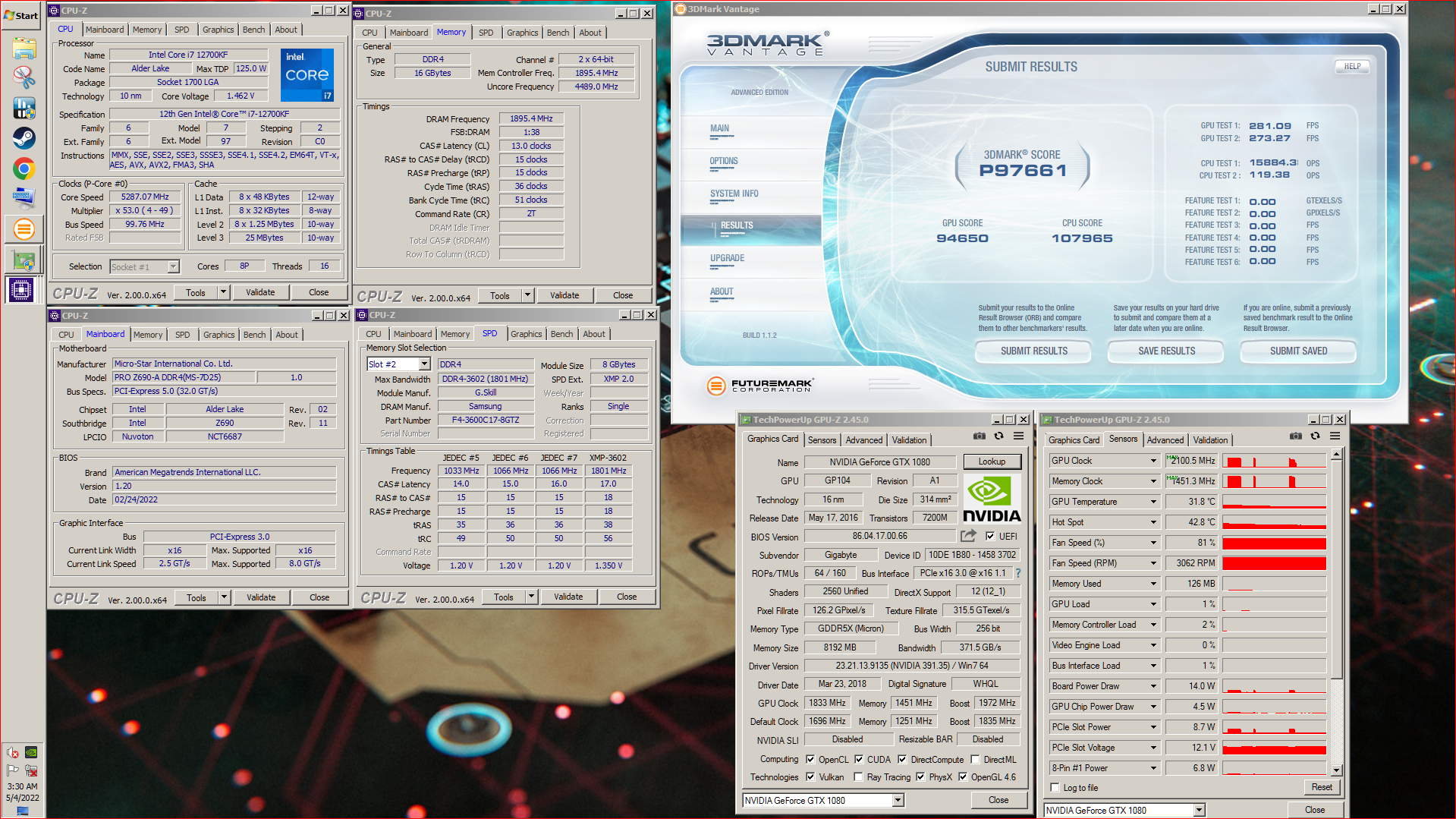This screenshot has height=819, width=1456.
Task: Open the NVIDIA tray icon
Action: pos(31,752)
